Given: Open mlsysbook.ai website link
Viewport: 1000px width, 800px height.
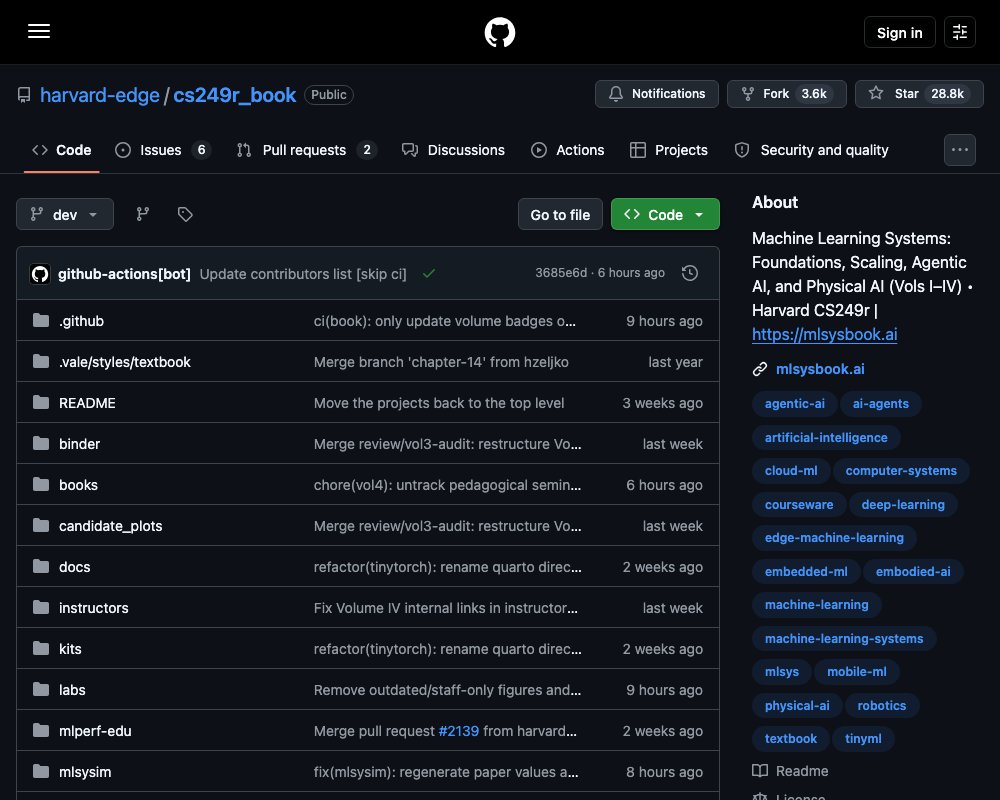Looking at the screenshot, I should (x=820, y=369).
